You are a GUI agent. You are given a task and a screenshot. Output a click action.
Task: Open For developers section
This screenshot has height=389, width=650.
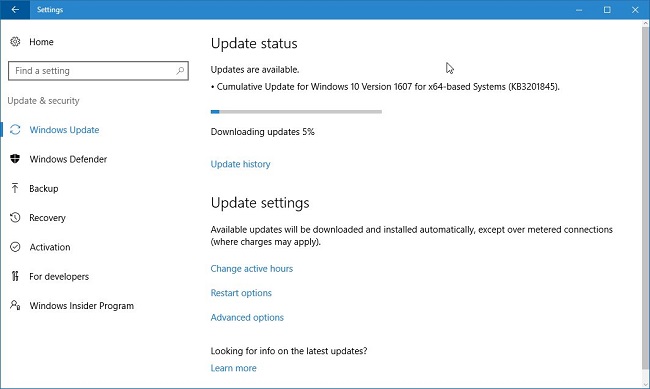59,277
